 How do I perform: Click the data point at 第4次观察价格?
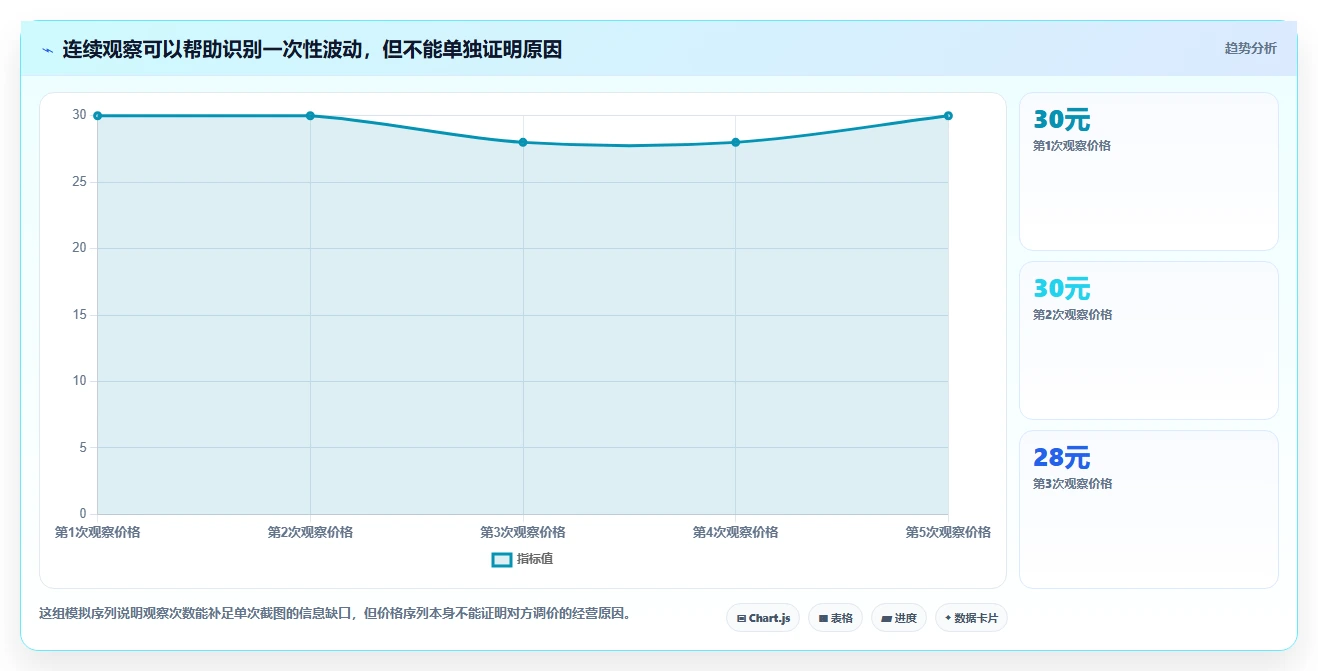point(735,142)
